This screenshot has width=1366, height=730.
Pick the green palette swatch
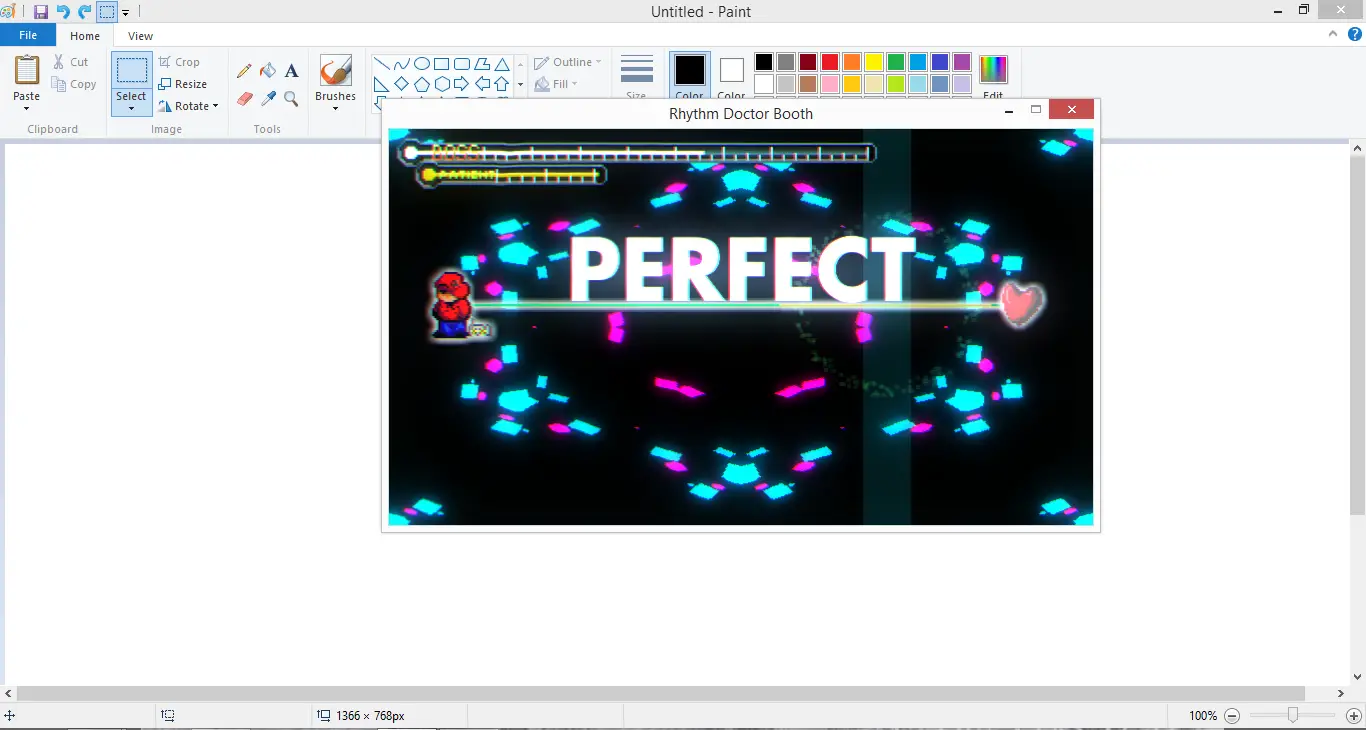click(896, 62)
